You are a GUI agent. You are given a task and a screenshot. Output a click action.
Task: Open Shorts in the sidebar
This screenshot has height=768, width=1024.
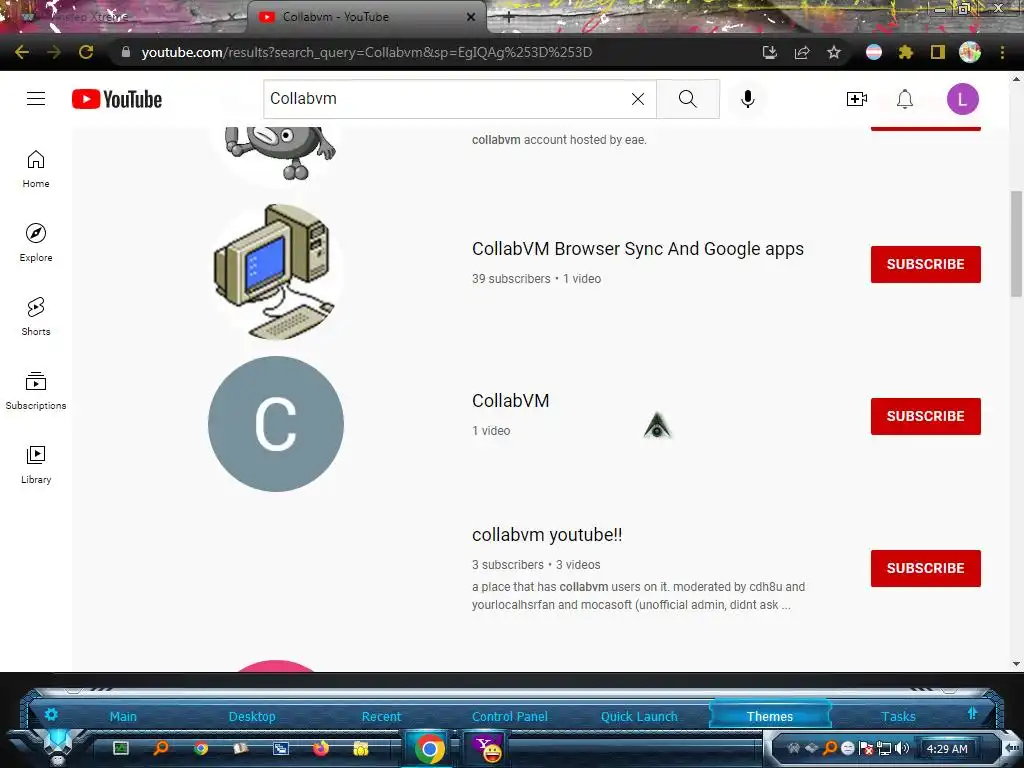[x=36, y=316]
